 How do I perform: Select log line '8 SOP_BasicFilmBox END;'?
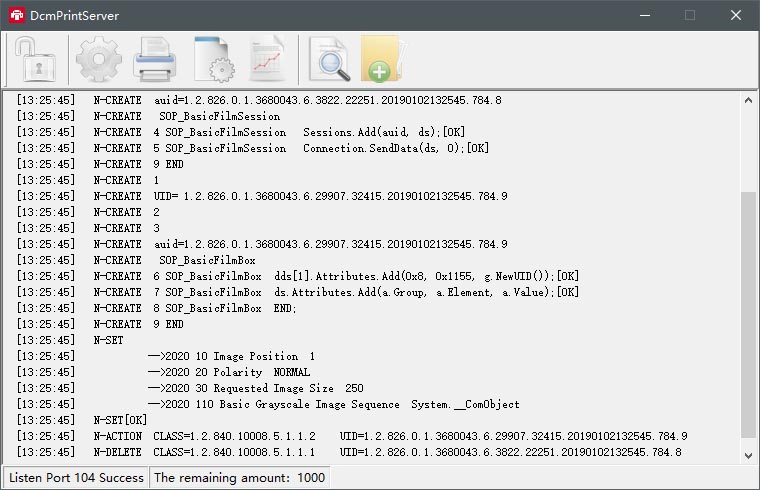pos(157,308)
